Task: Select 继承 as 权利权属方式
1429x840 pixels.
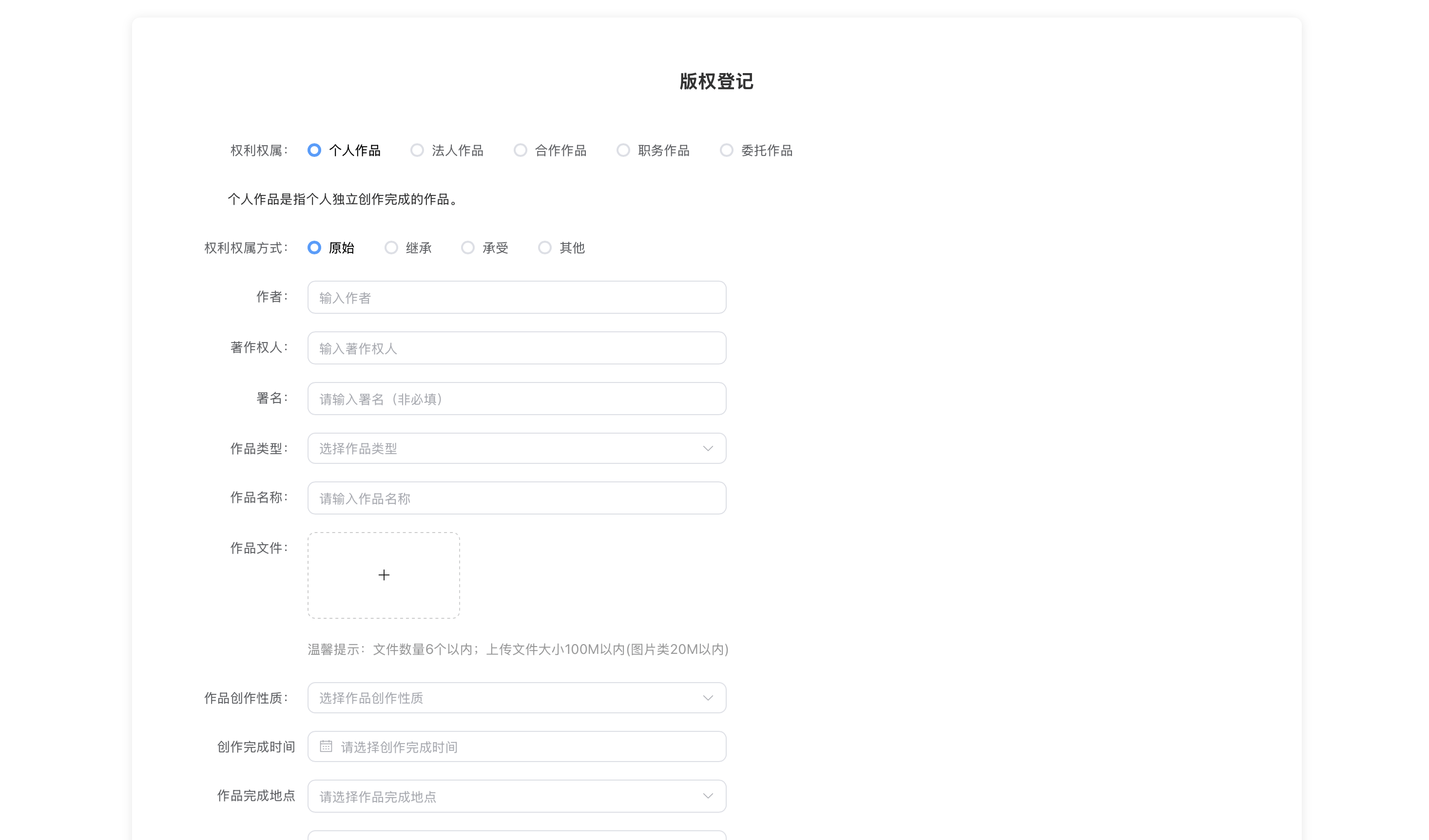Action: 391,248
